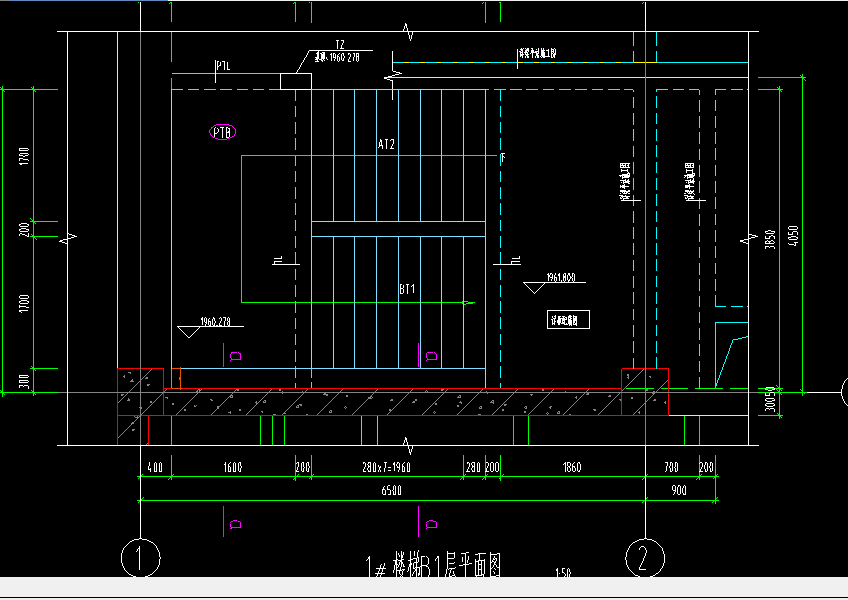Click the TZ column label
Screen dimensions: 848x600
click(340, 44)
